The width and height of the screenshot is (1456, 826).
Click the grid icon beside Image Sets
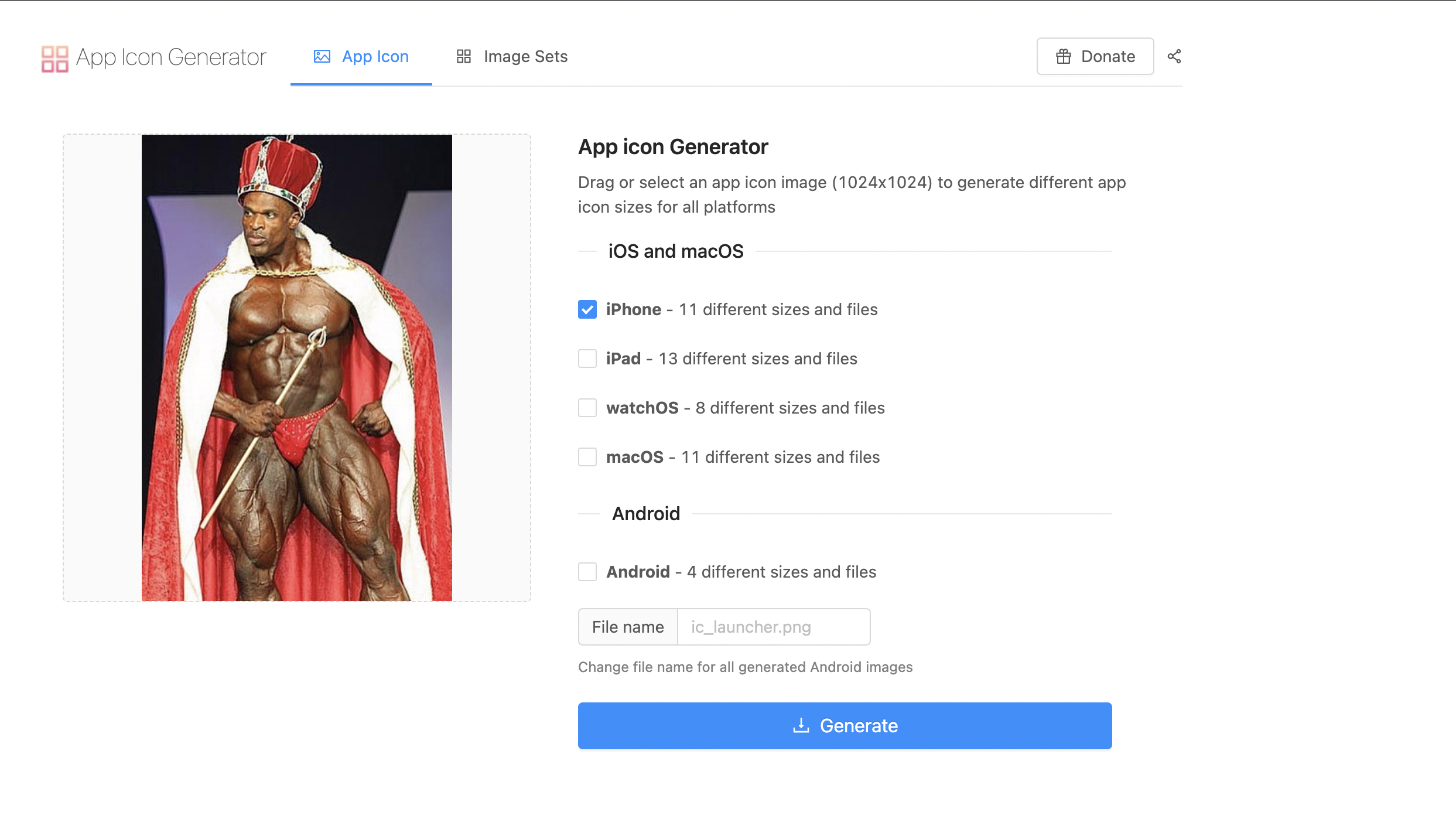463,56
